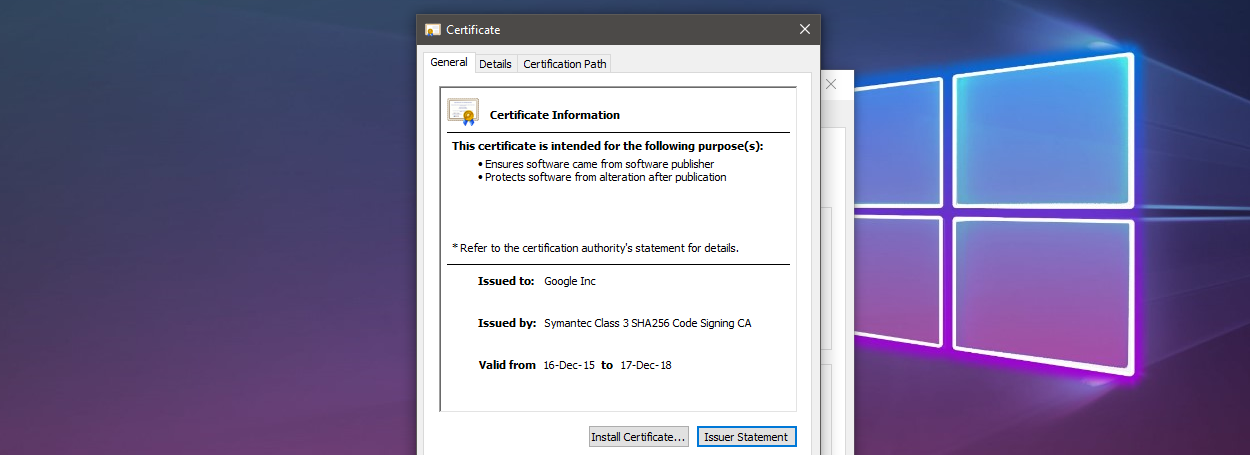Close the Certificate dialog
This screenshot has width=1250, height=455.
click(805, 30)
